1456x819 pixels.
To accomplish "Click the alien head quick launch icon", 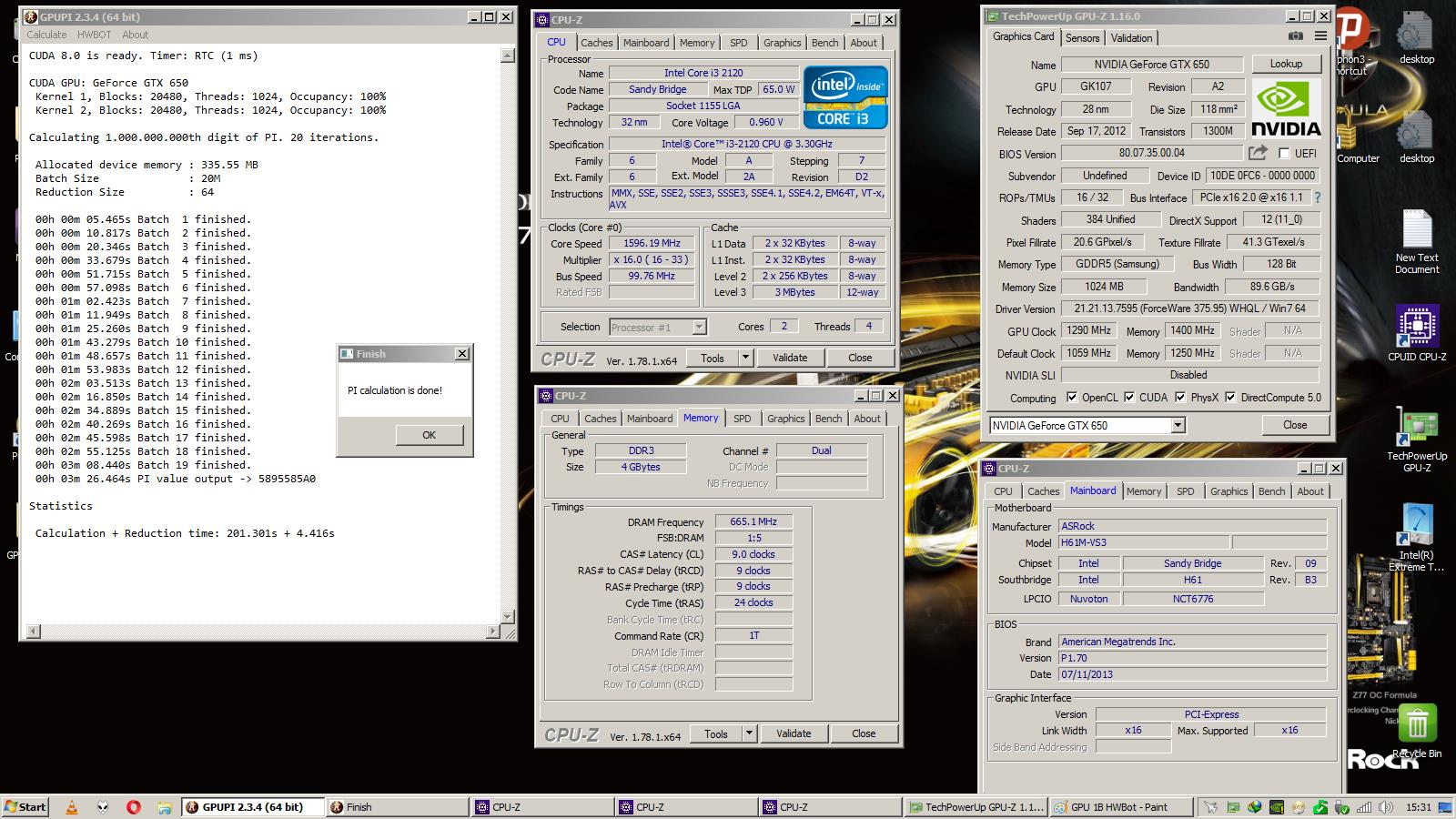I will pyautogui.click(x=103, y=806).
